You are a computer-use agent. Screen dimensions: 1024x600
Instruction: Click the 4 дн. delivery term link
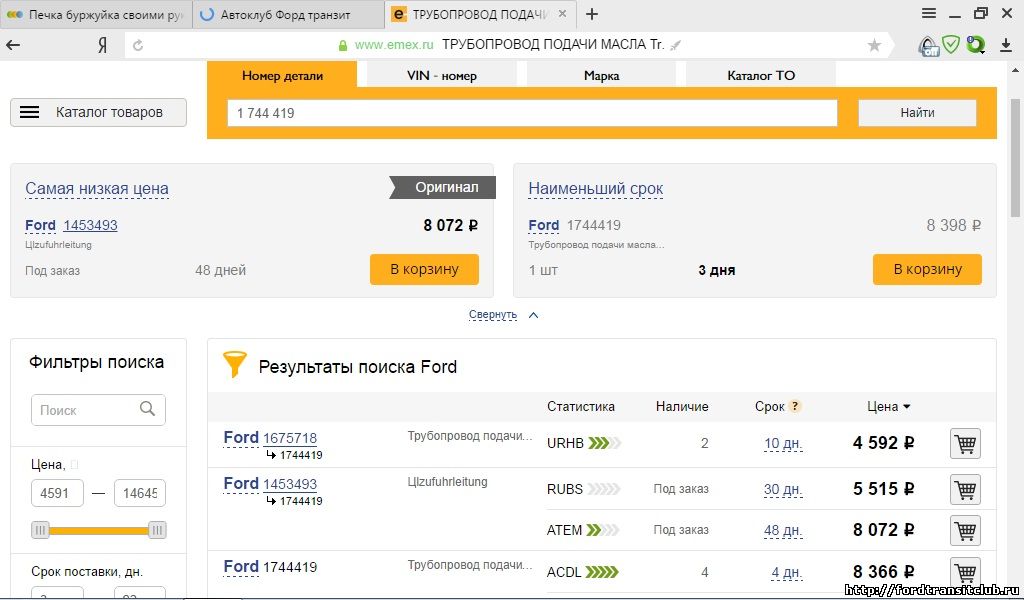click(x=786, y=573)
